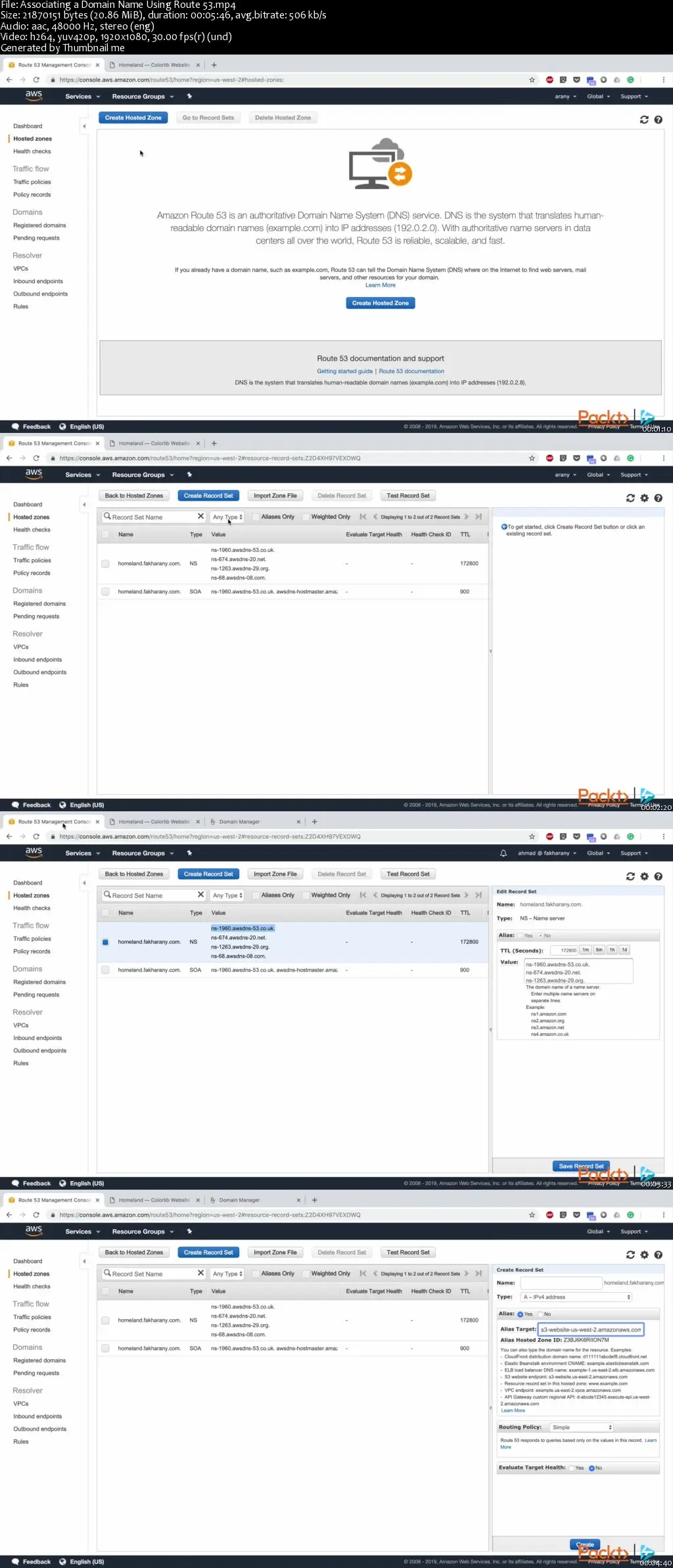Click the Alias Target input field
Viewport: 673px width, 1568px height.
[591, 1330]
